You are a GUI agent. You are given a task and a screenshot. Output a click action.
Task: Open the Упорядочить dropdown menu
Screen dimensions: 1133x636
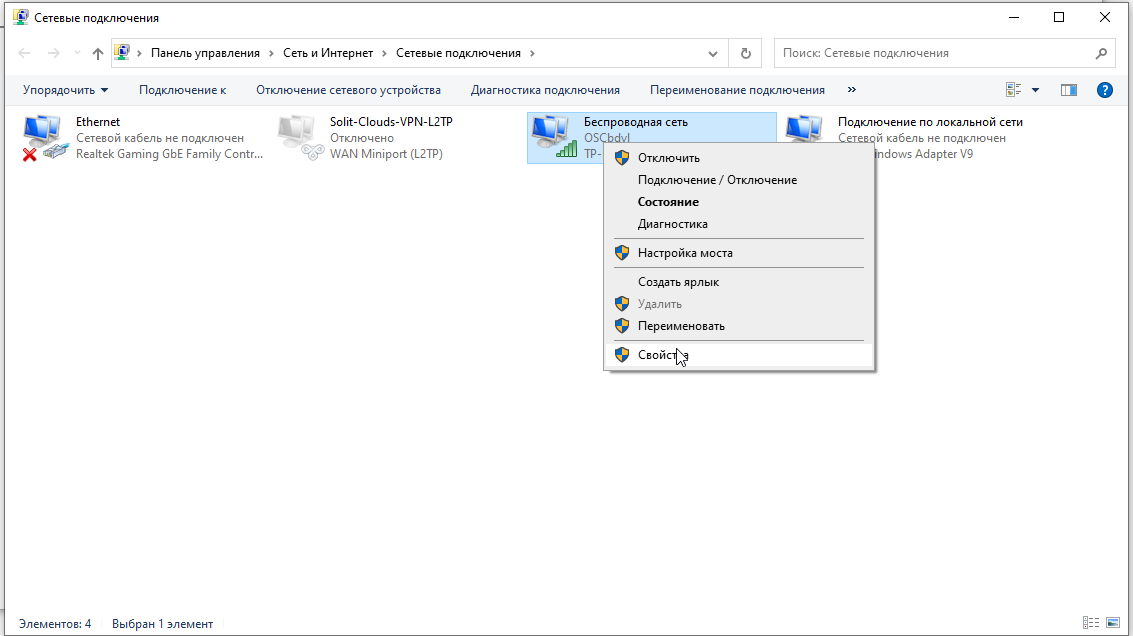tap(65, 90)
